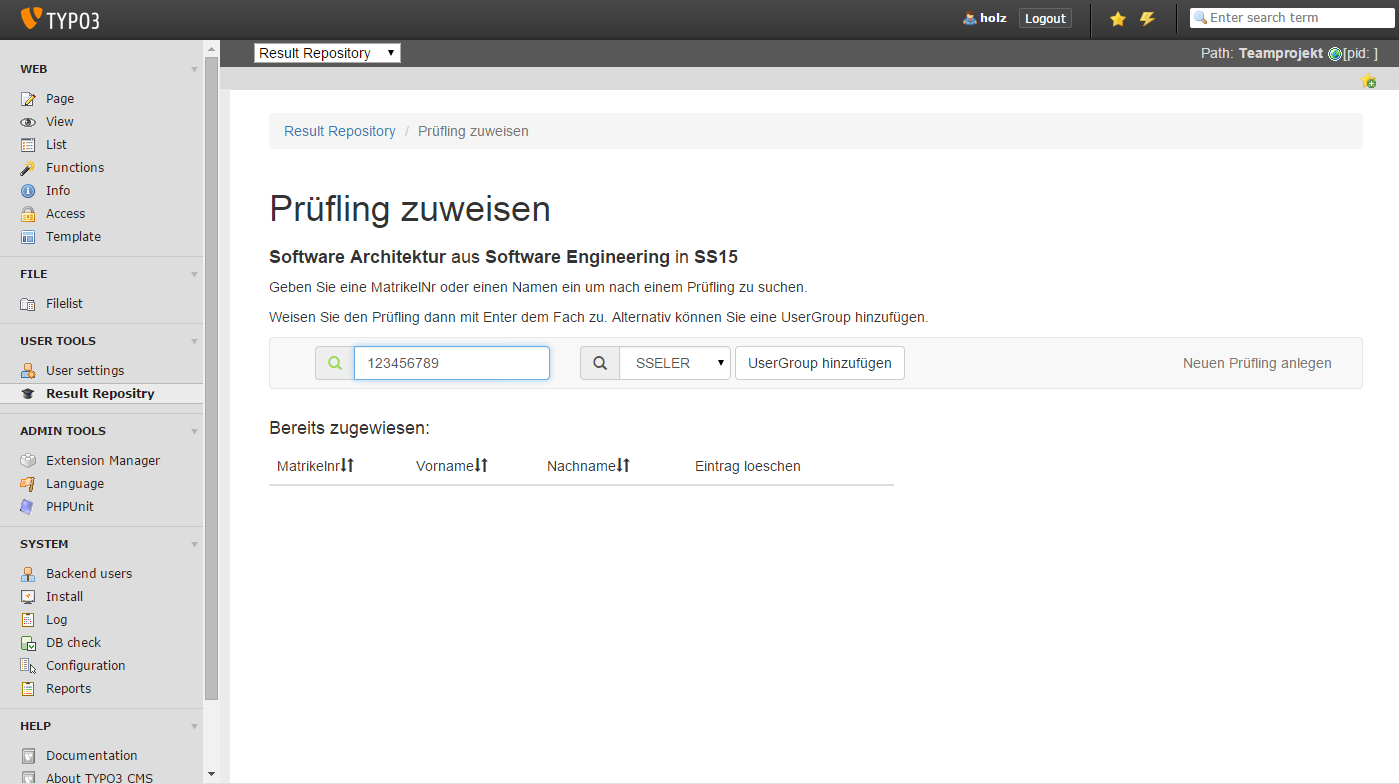This screenshot has width=1399, height=784.
Task: Click the lightning bolt clear cache icon
Action: pyautogui.click(x=1147, y=19)
